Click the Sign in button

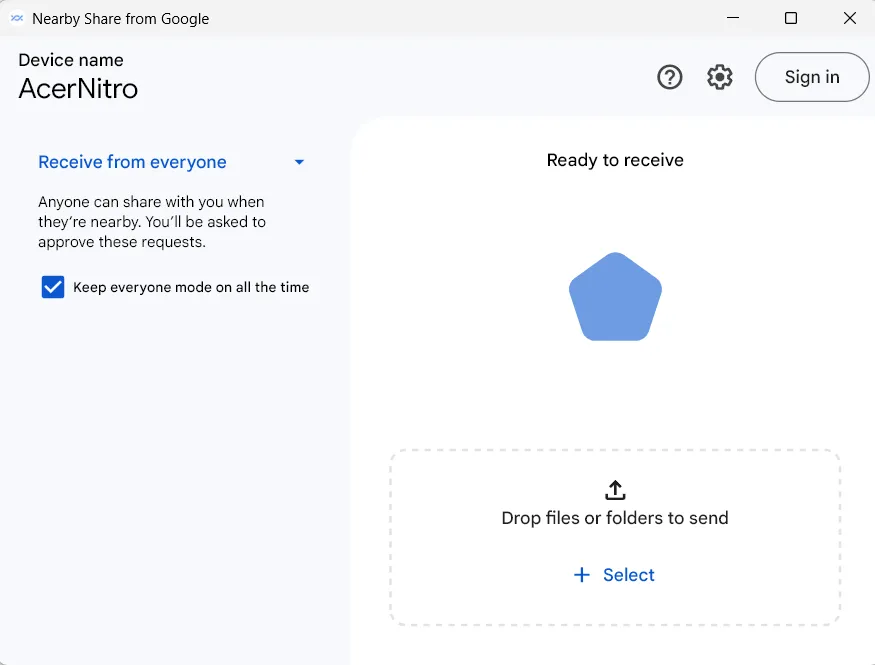tap(811, 77)
